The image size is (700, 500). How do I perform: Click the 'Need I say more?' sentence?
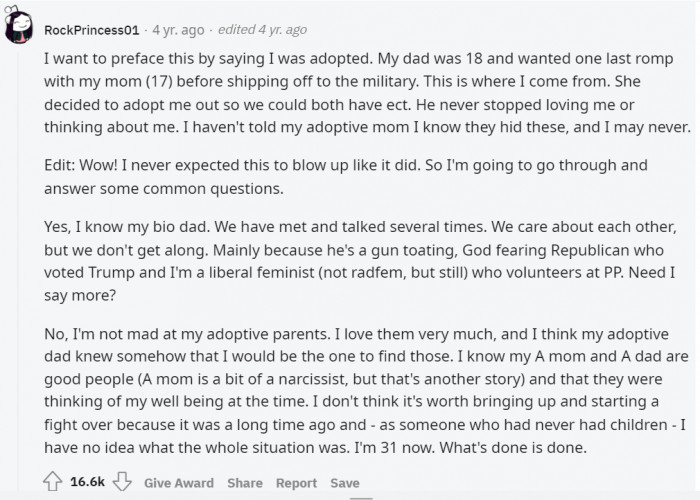click(359, 284)
